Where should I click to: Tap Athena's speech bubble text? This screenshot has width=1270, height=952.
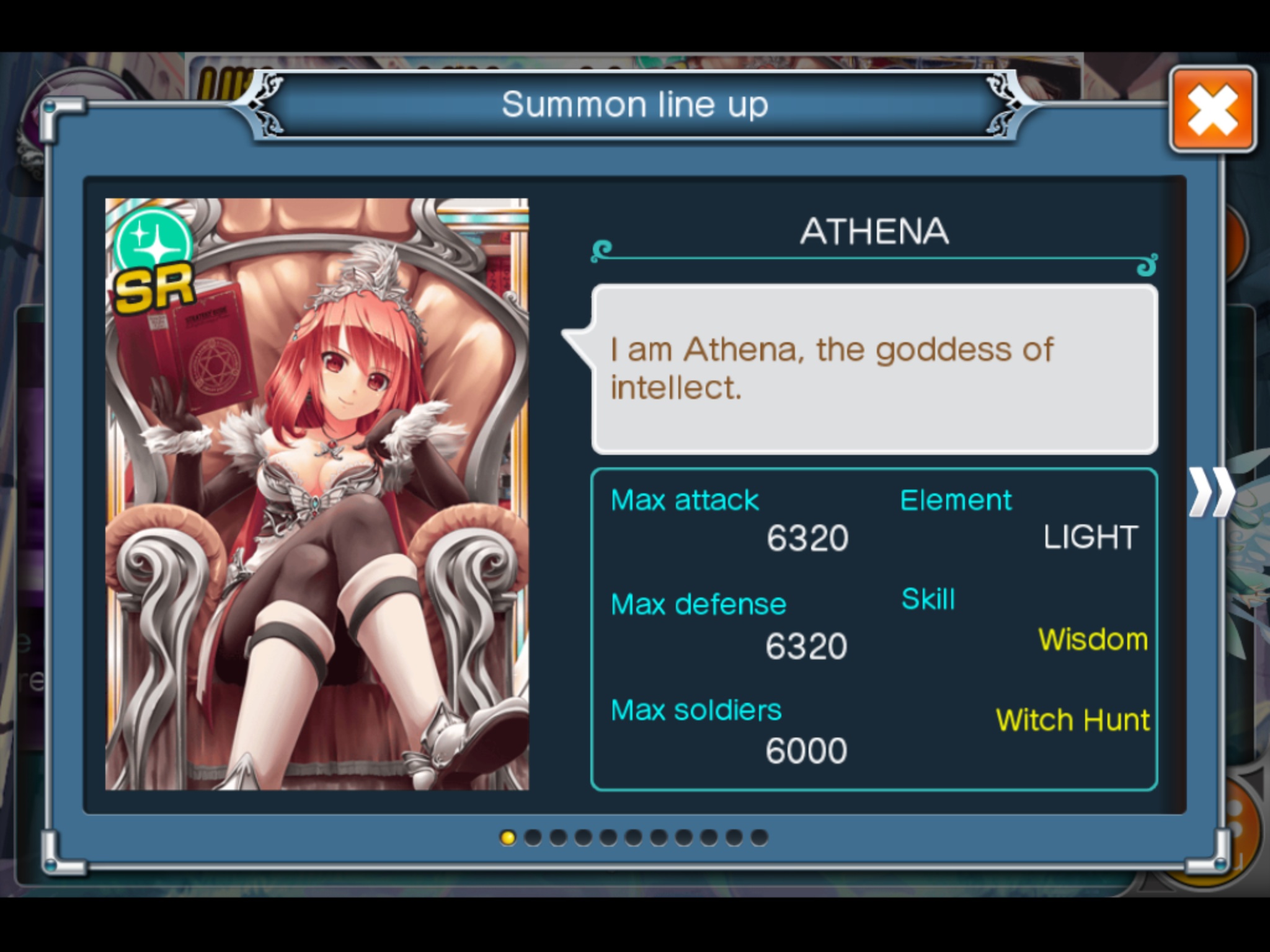[x=831, y=368]
